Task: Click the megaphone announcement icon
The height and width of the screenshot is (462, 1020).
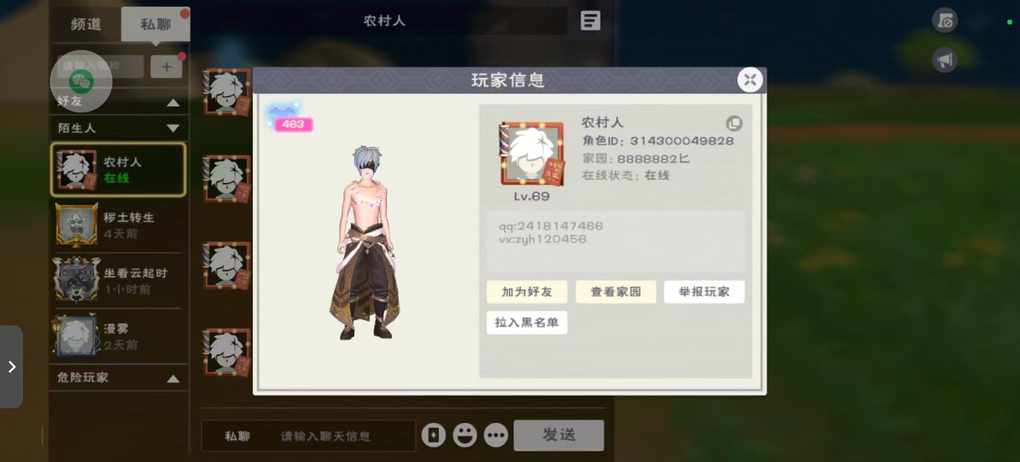Action: pyautogui.click(x=945, y=60)
